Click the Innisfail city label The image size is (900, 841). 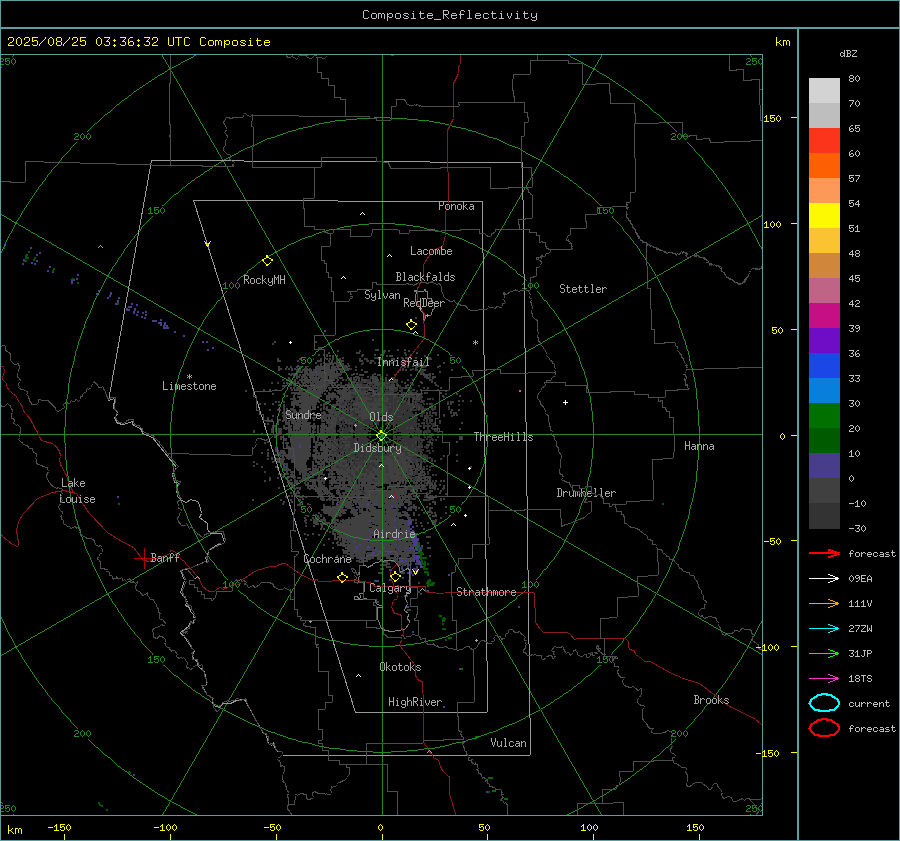[x=403, y=362]
